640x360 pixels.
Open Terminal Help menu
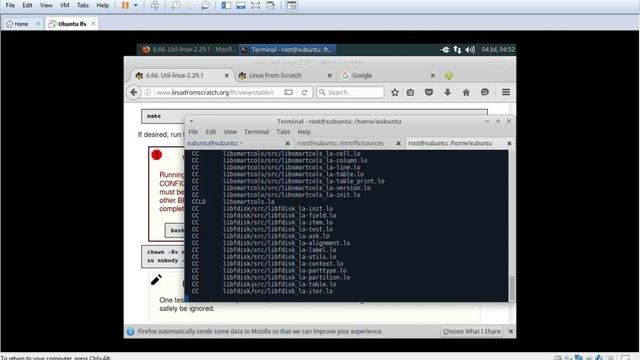pos(304,132)
